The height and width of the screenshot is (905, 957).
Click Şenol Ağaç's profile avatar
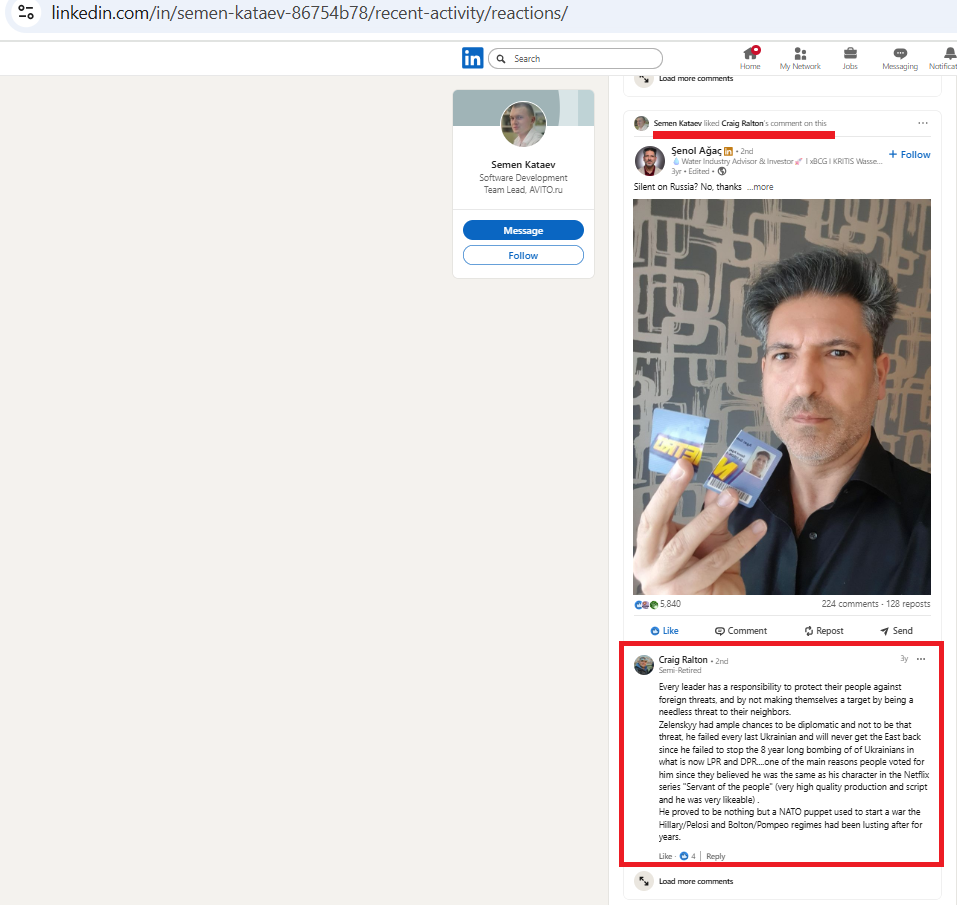click(x=649, y=161)
